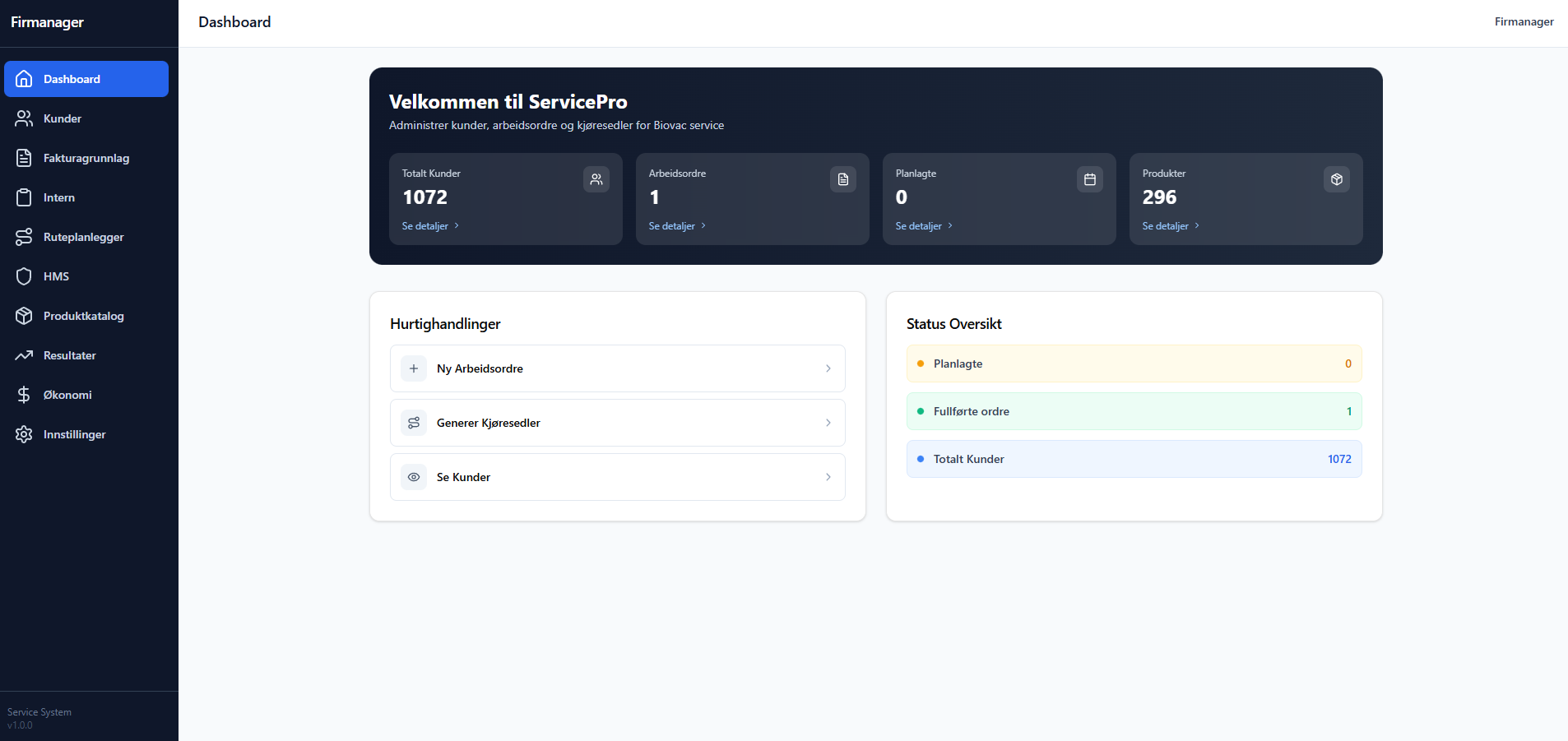Screen dimensions: 1568x741
Task: Select Intern in the sidebar
Action: pyautogui.click(x=86, y=197)
